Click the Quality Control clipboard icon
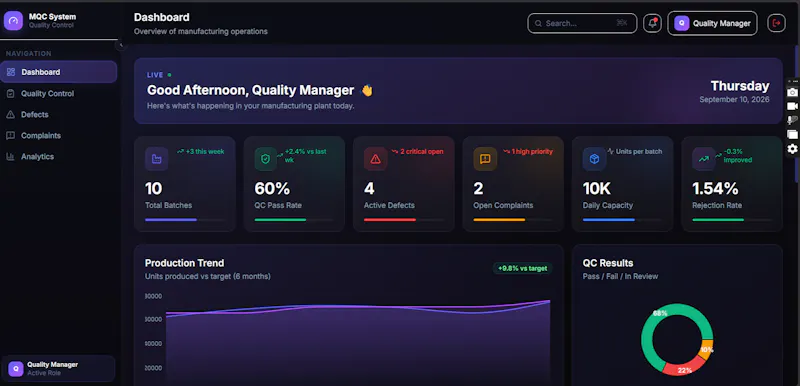800x386 pixels. (10, 93)
